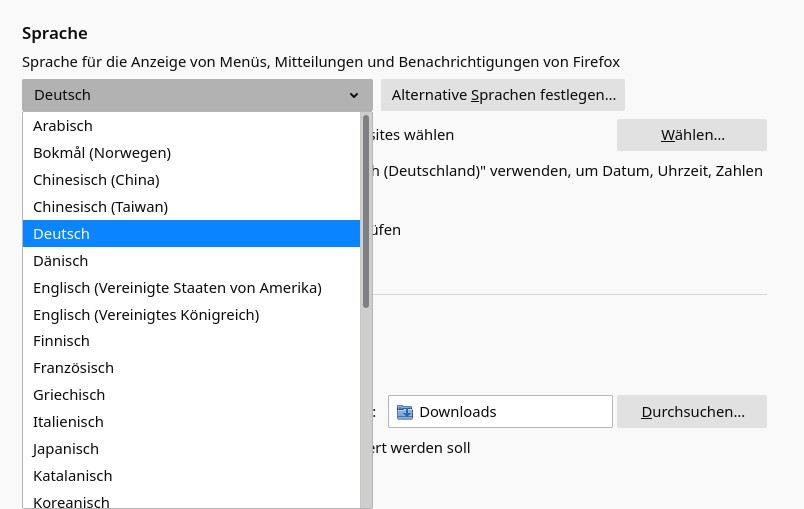
Task: Choose Bokmål (Norwegen) language option
Action: pos(102,153)
